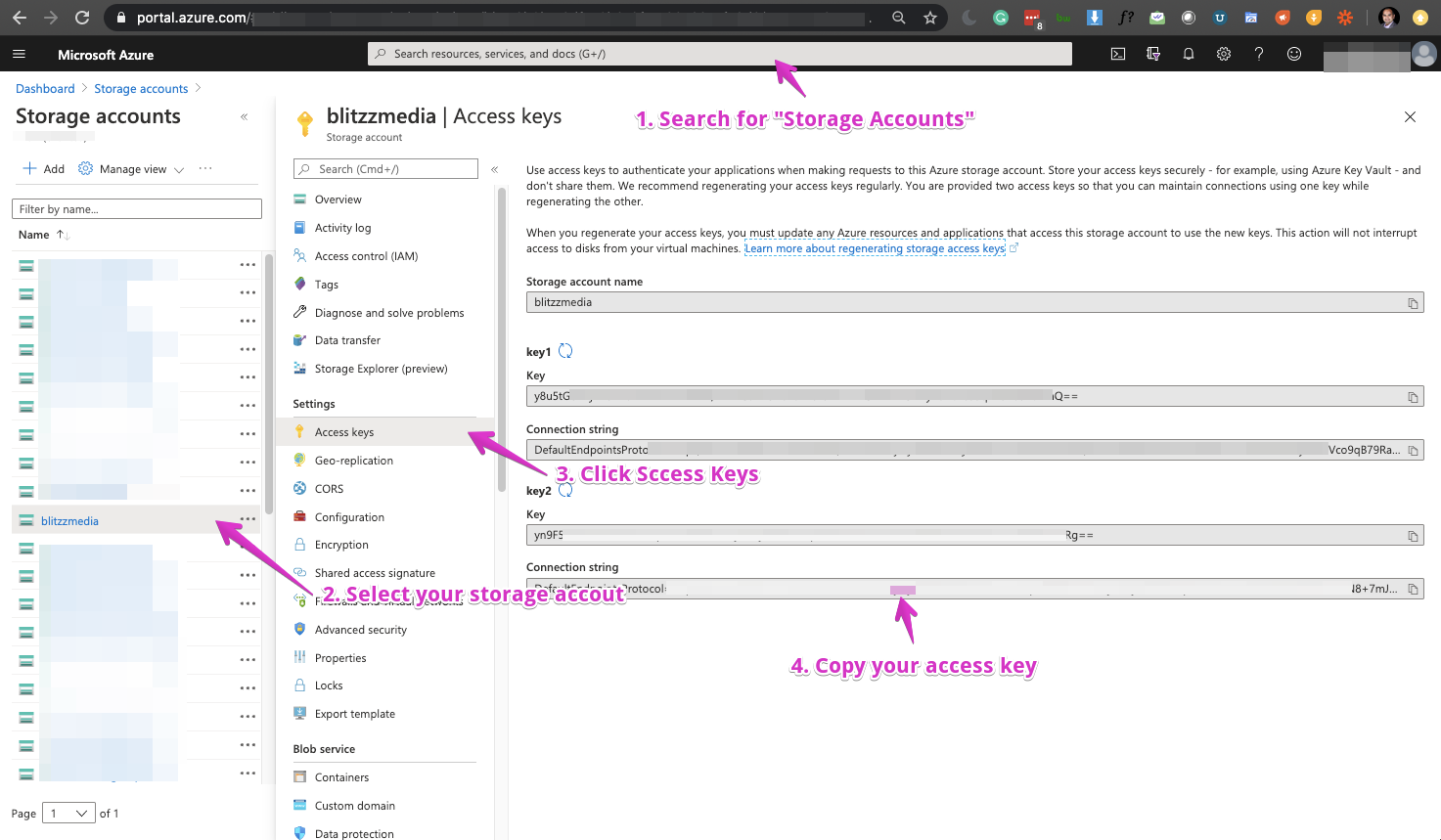
Task: Go to Storage accounts breadcrumb
Action: 141,89
